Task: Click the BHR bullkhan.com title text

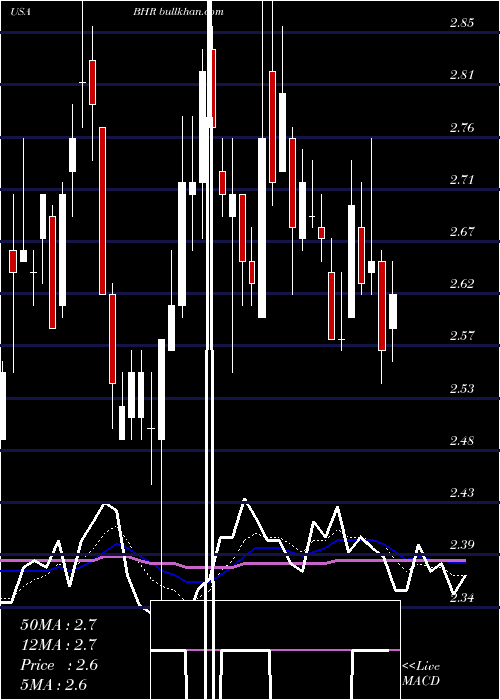Action: (179, 12)
